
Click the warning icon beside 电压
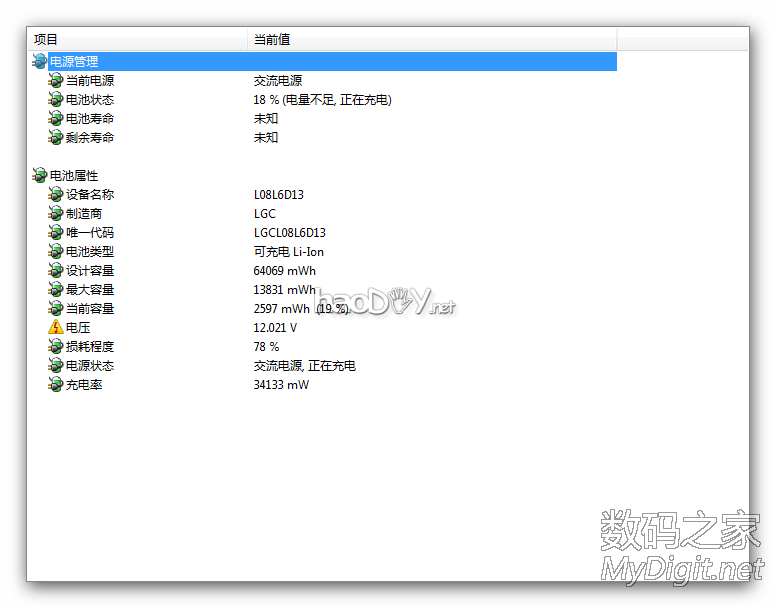point(55,328)
